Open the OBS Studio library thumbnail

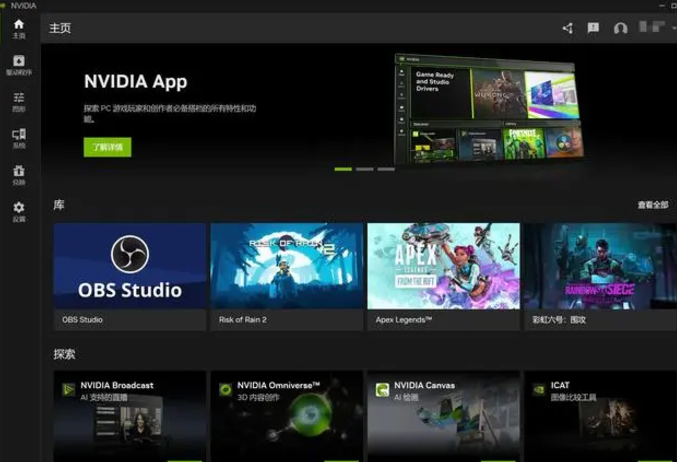pyautogui.click(x=130, y=266)
